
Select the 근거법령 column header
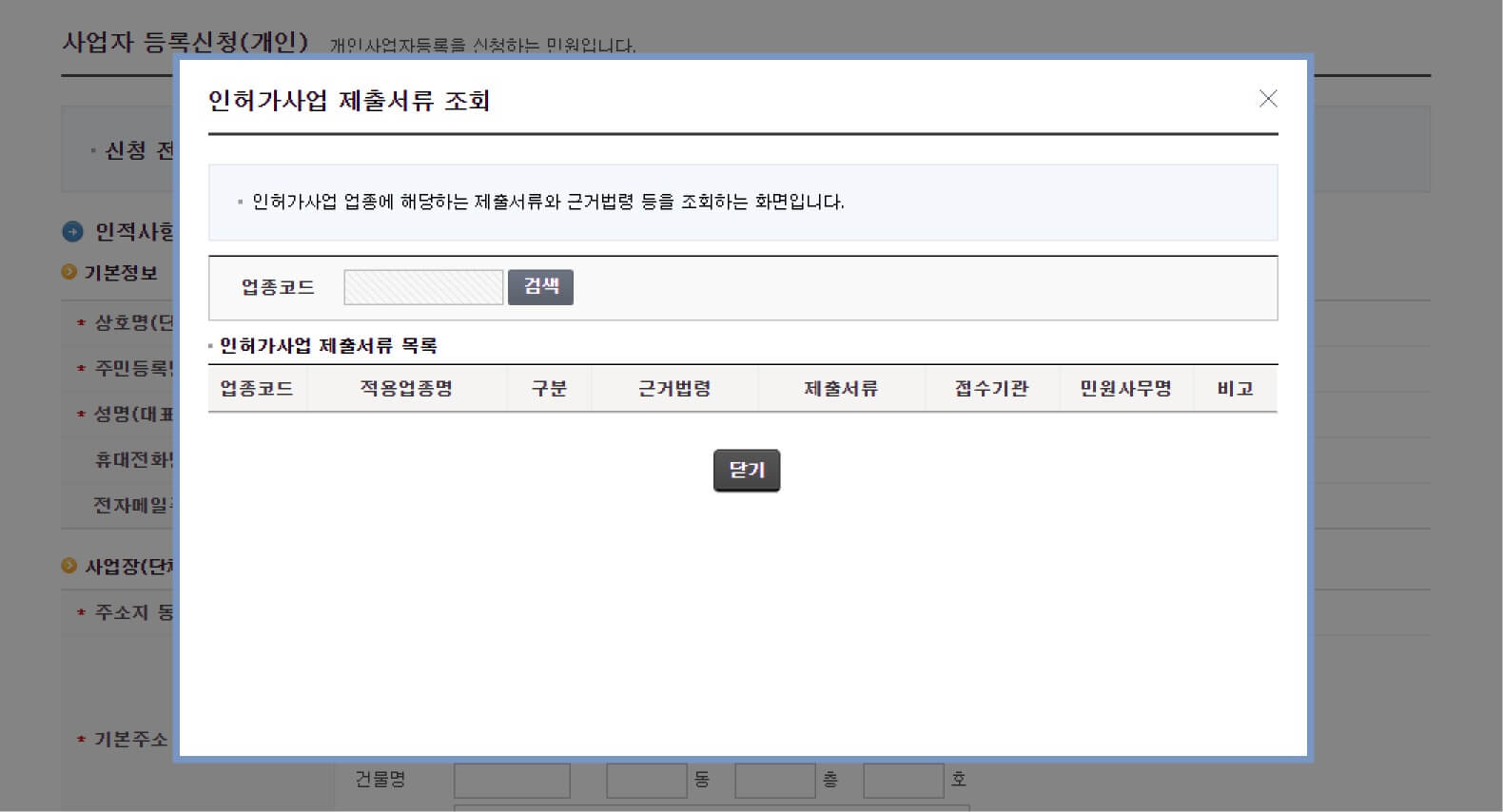pos(674,389)
